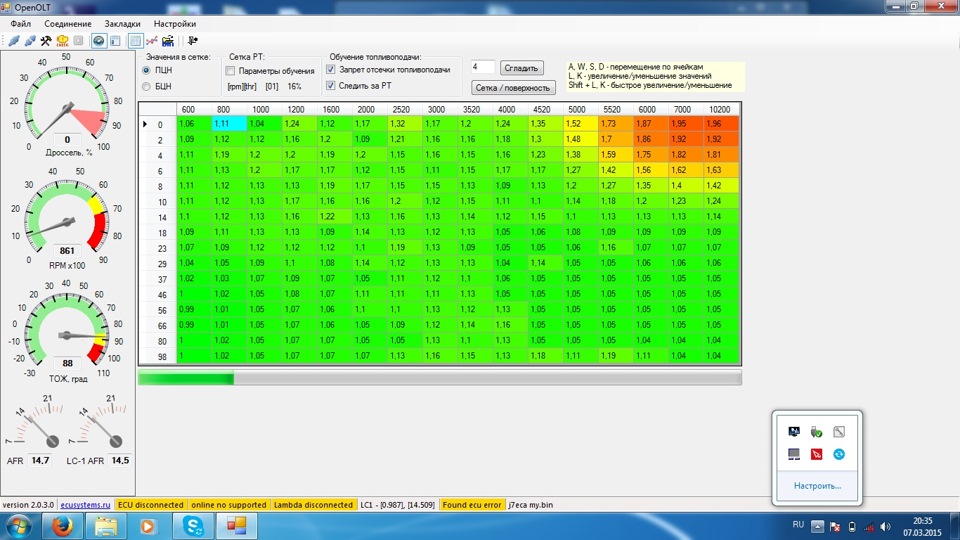The image size is (960, 540).
Task: Open the media player taskbar icon
Action: click(x=148, y=526)
